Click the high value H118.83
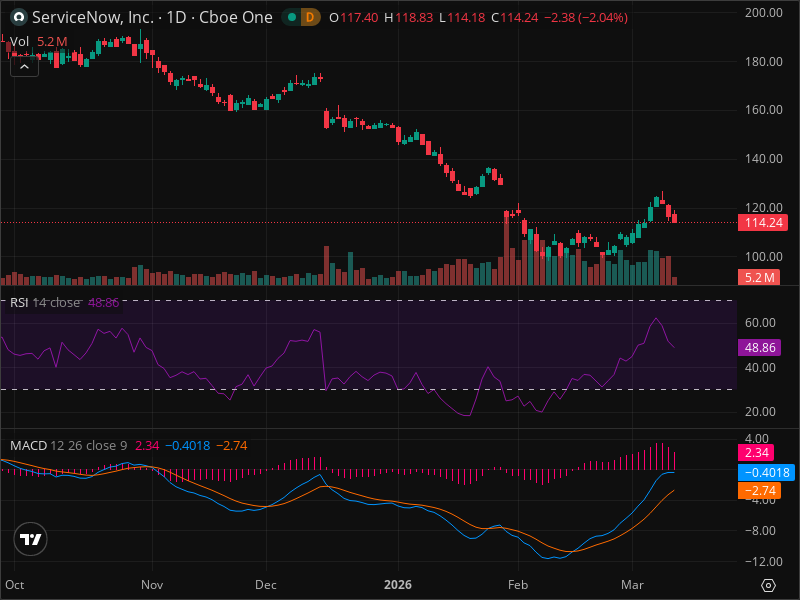Image resolution: width=800 pixels, height=600 pixels. [408, 17]
